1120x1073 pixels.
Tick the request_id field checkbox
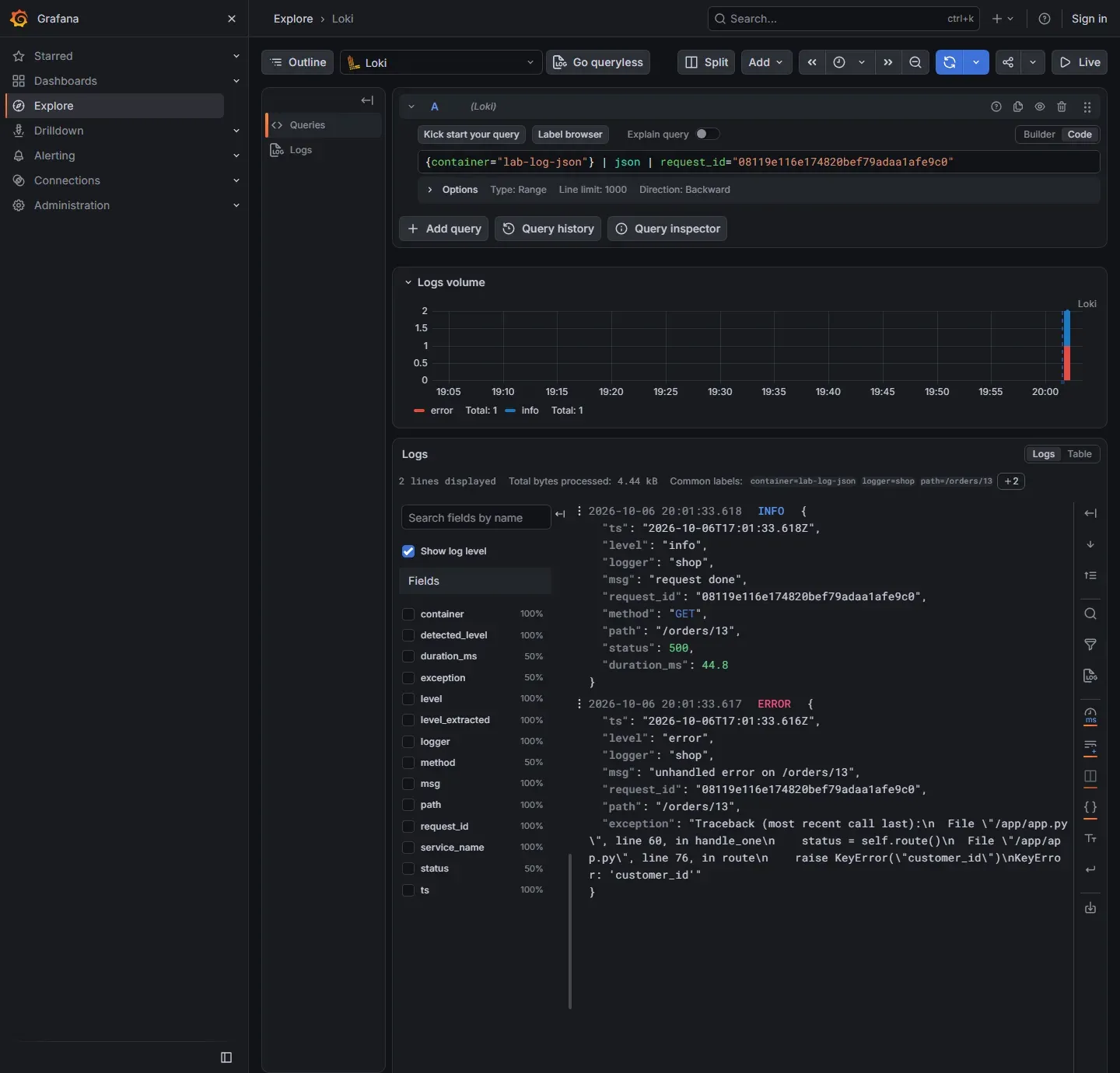[x=408, y=827]
